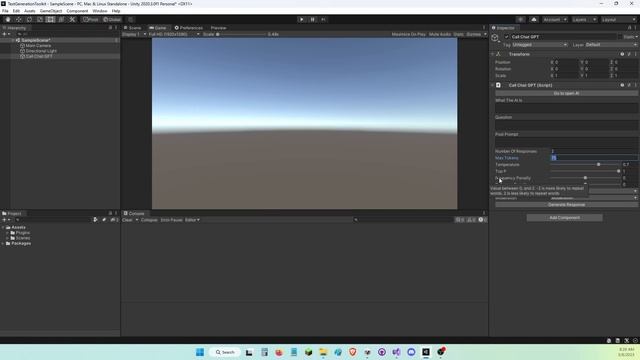The height and width of the screenshot is (360, 640).
Task: Select the Move tool in the toolbar
Action: pyautogui.click(x=18, y=20)
